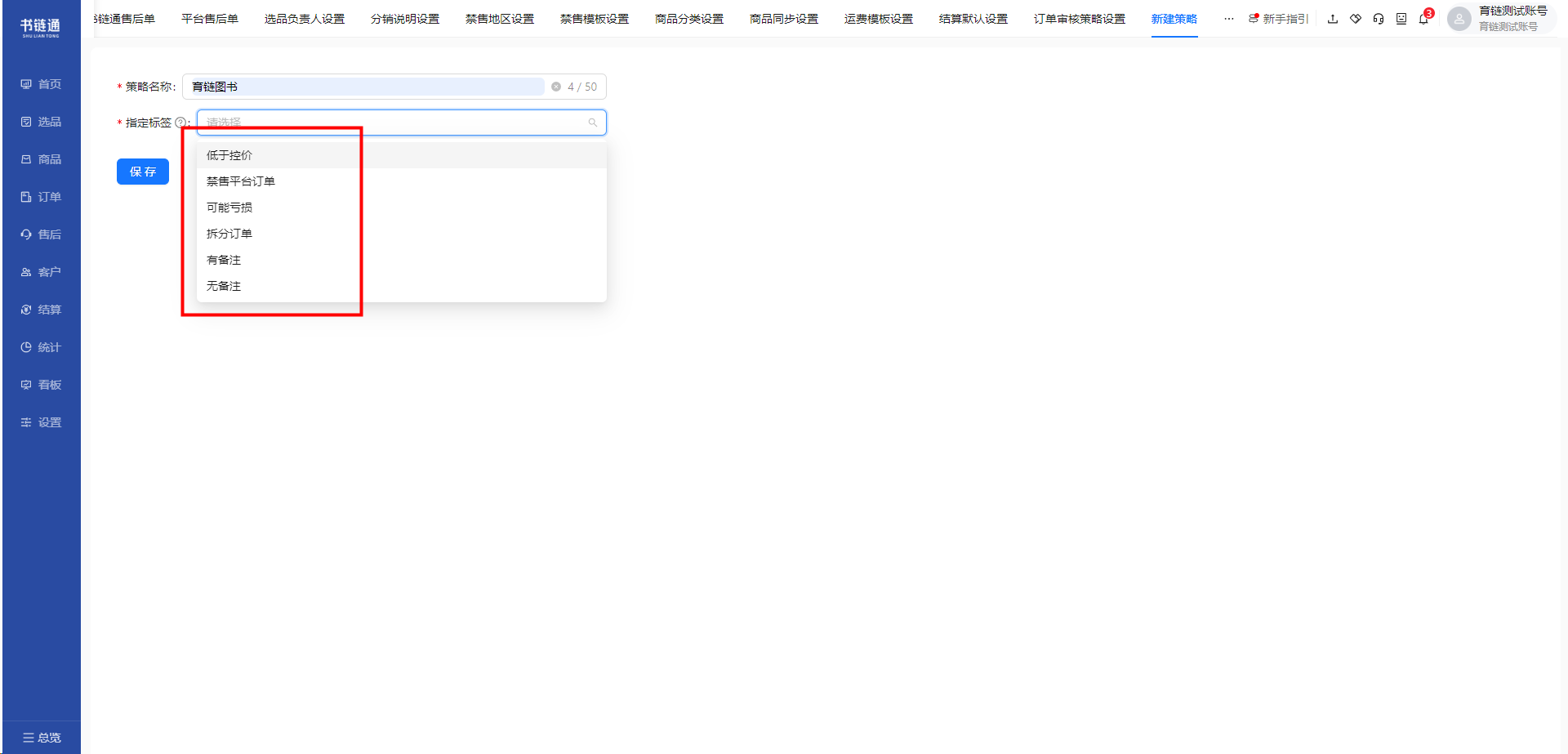Open 首页 in the left sidebar
1568x754 pixels.
(41, 84)
